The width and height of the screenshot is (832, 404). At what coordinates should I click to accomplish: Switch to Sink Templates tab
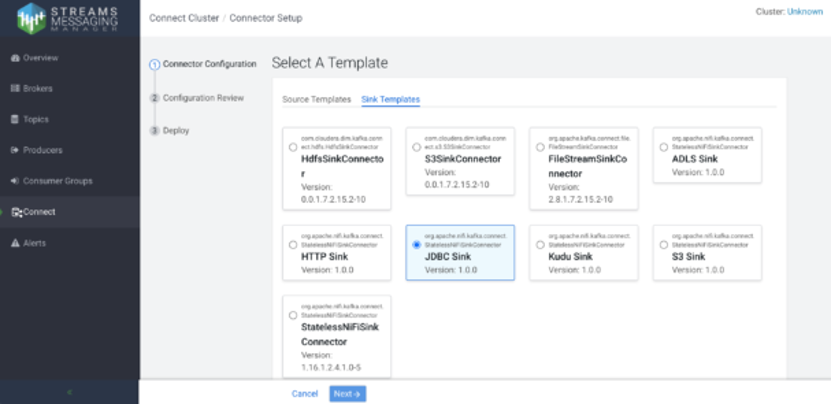pos(391,99)
